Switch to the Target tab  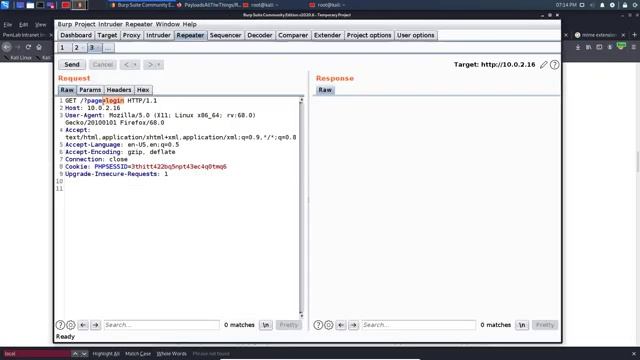(x=107, y=36)
